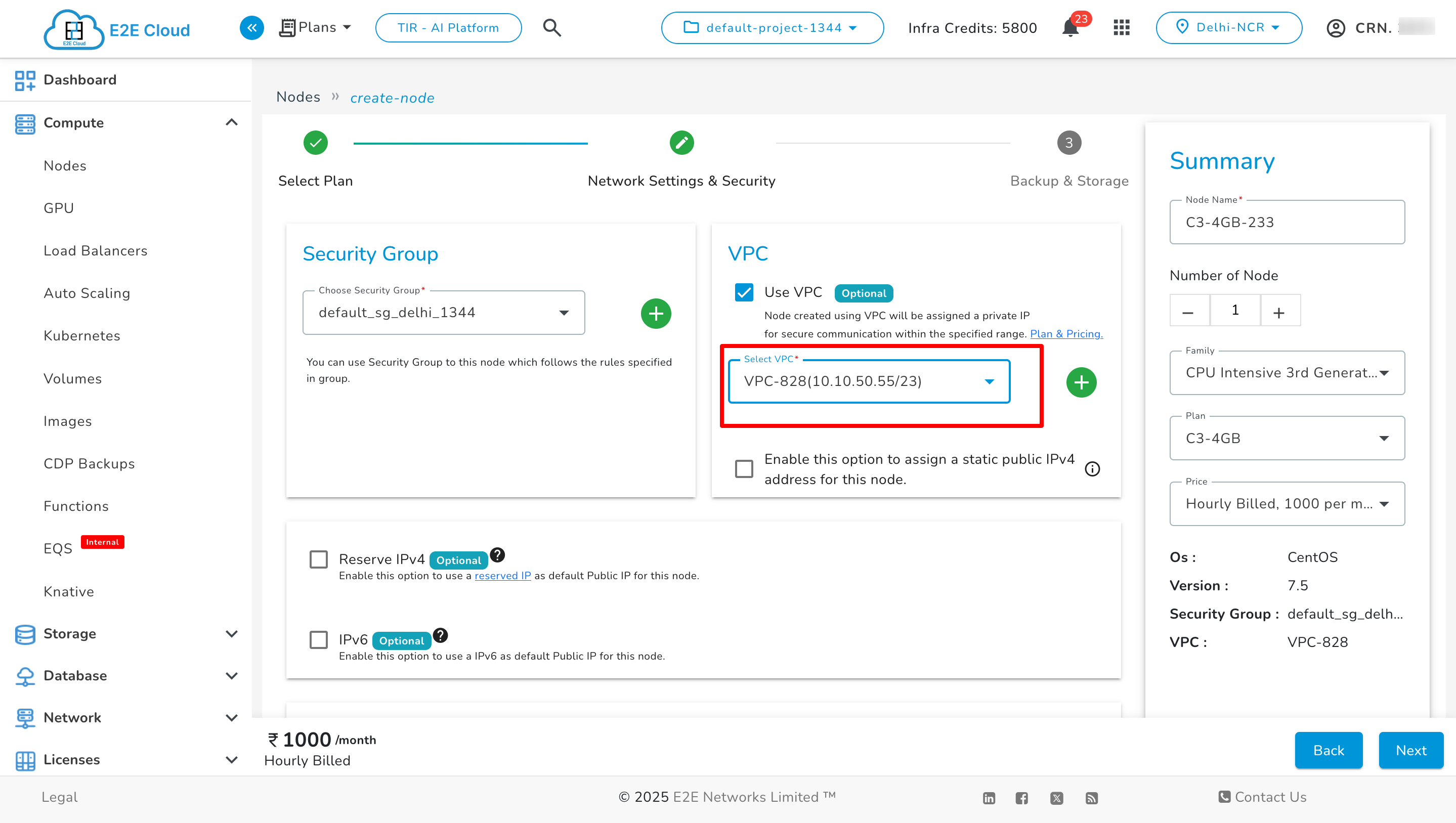Open Auto Scaling in the sidebar
1456x823 pixels.
87,293
